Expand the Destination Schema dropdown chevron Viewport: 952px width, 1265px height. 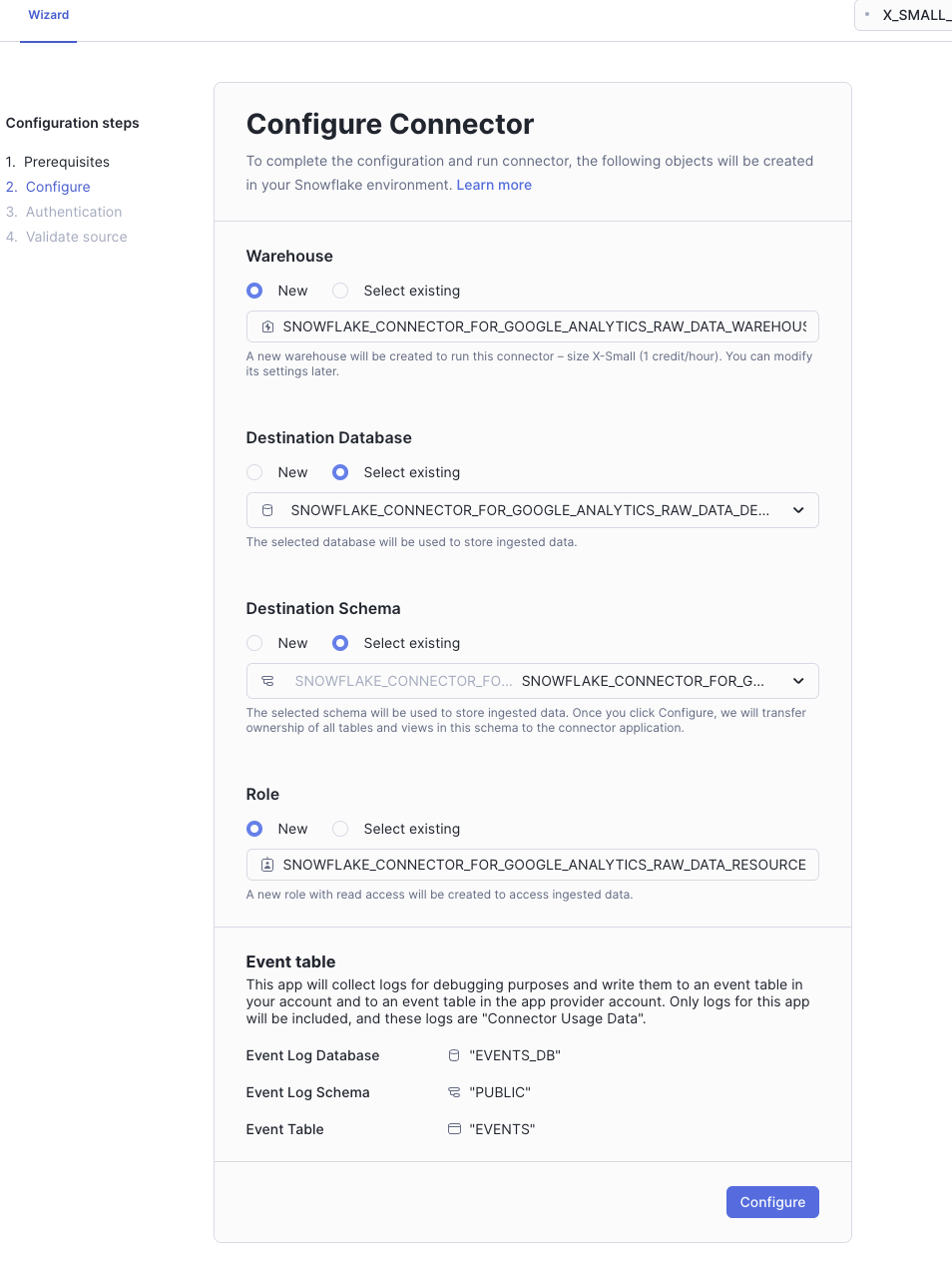coord(798,681)
